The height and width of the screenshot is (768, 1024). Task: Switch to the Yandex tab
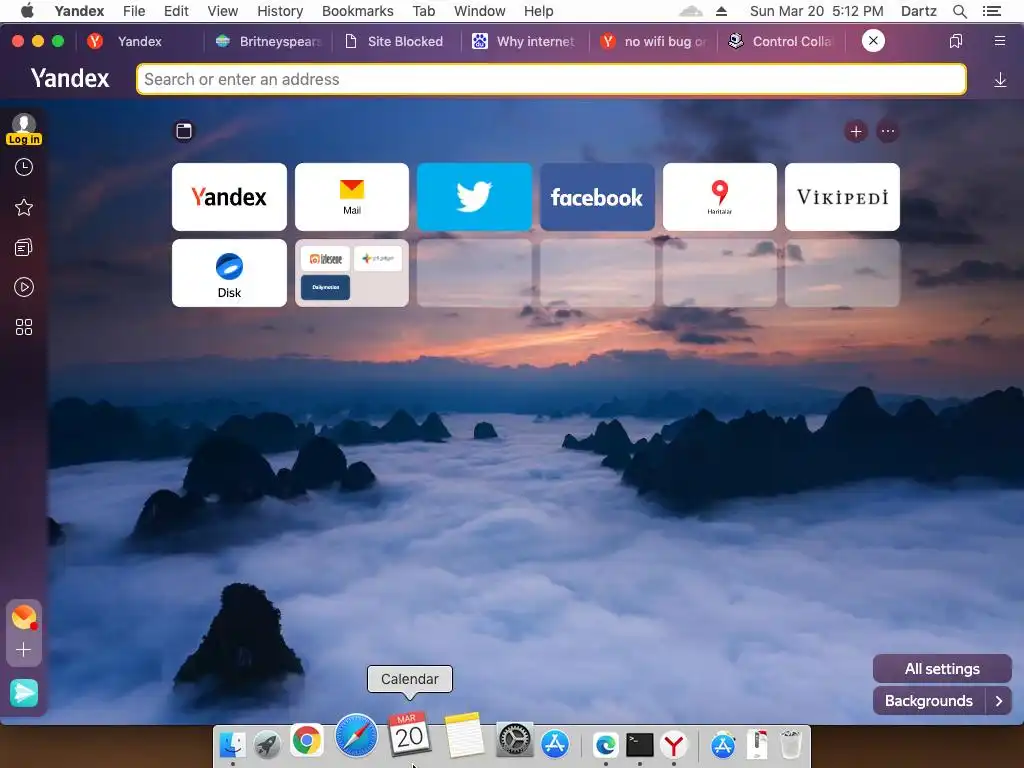click(140, 41)
